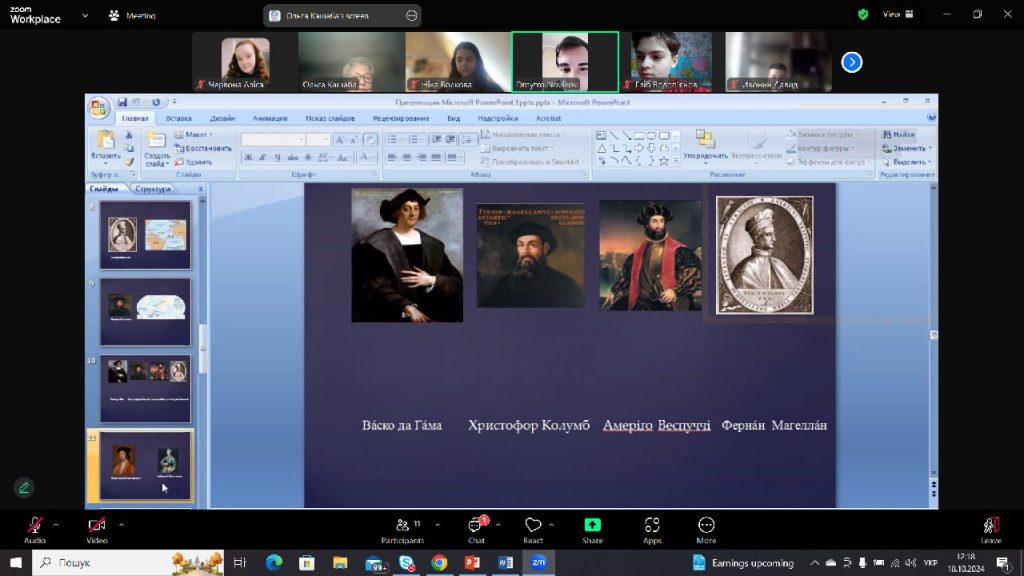Click the Найти find button
Screen dimensions: 1024x576
(899, 135)
